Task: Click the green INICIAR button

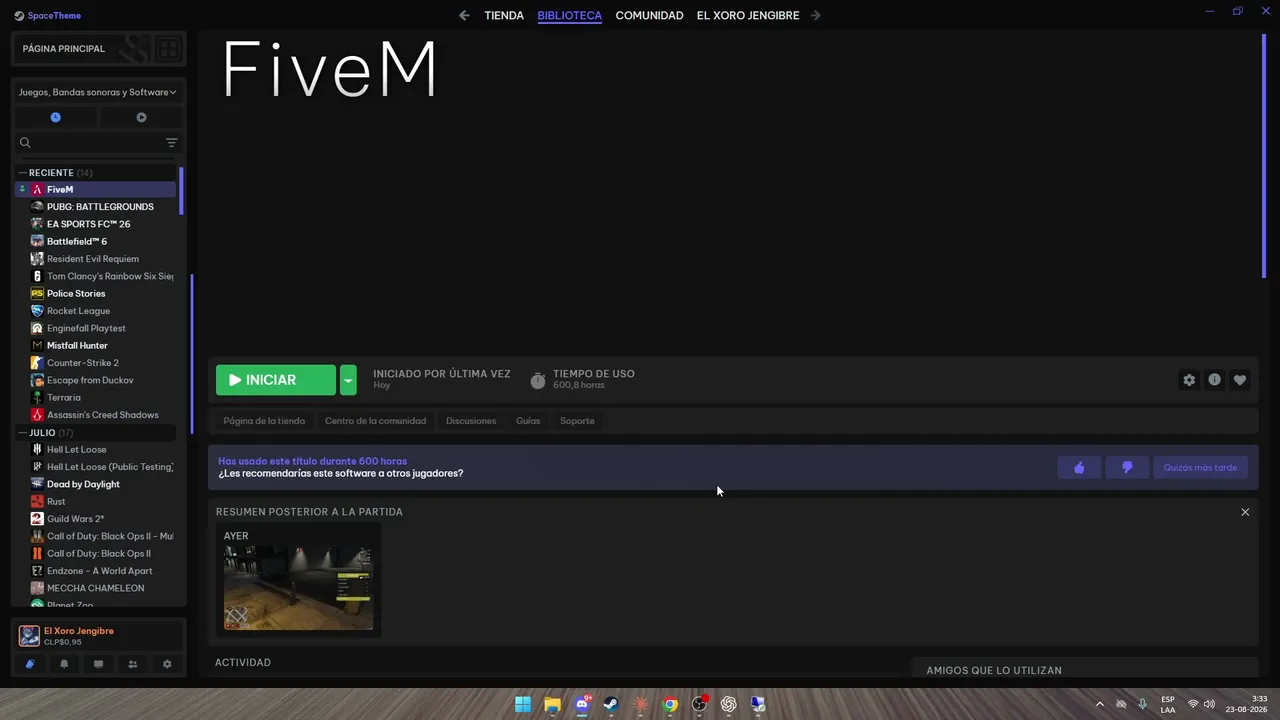Action: coord(276,380)
